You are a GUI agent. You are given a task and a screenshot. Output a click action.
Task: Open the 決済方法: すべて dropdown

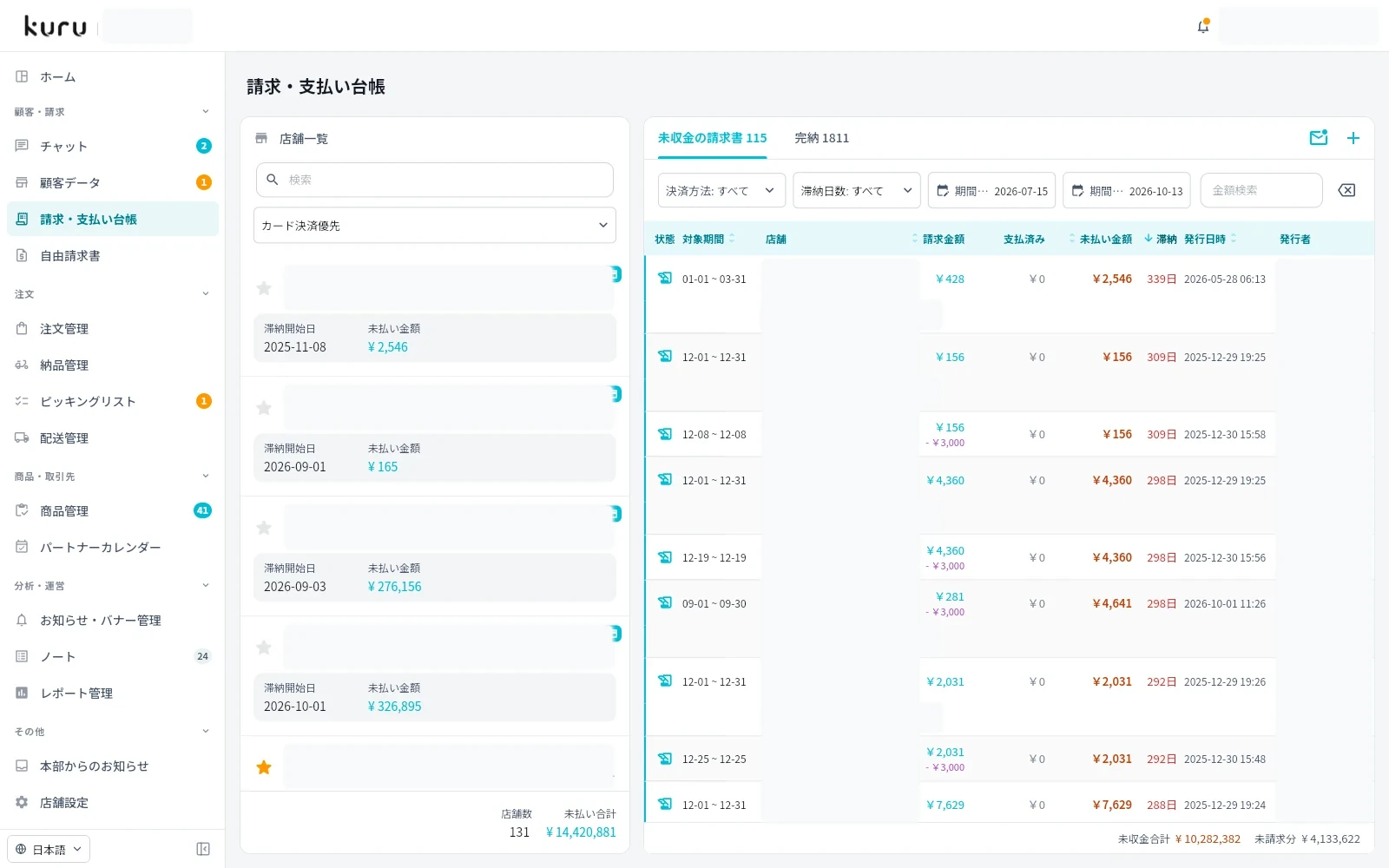(721, 190)
